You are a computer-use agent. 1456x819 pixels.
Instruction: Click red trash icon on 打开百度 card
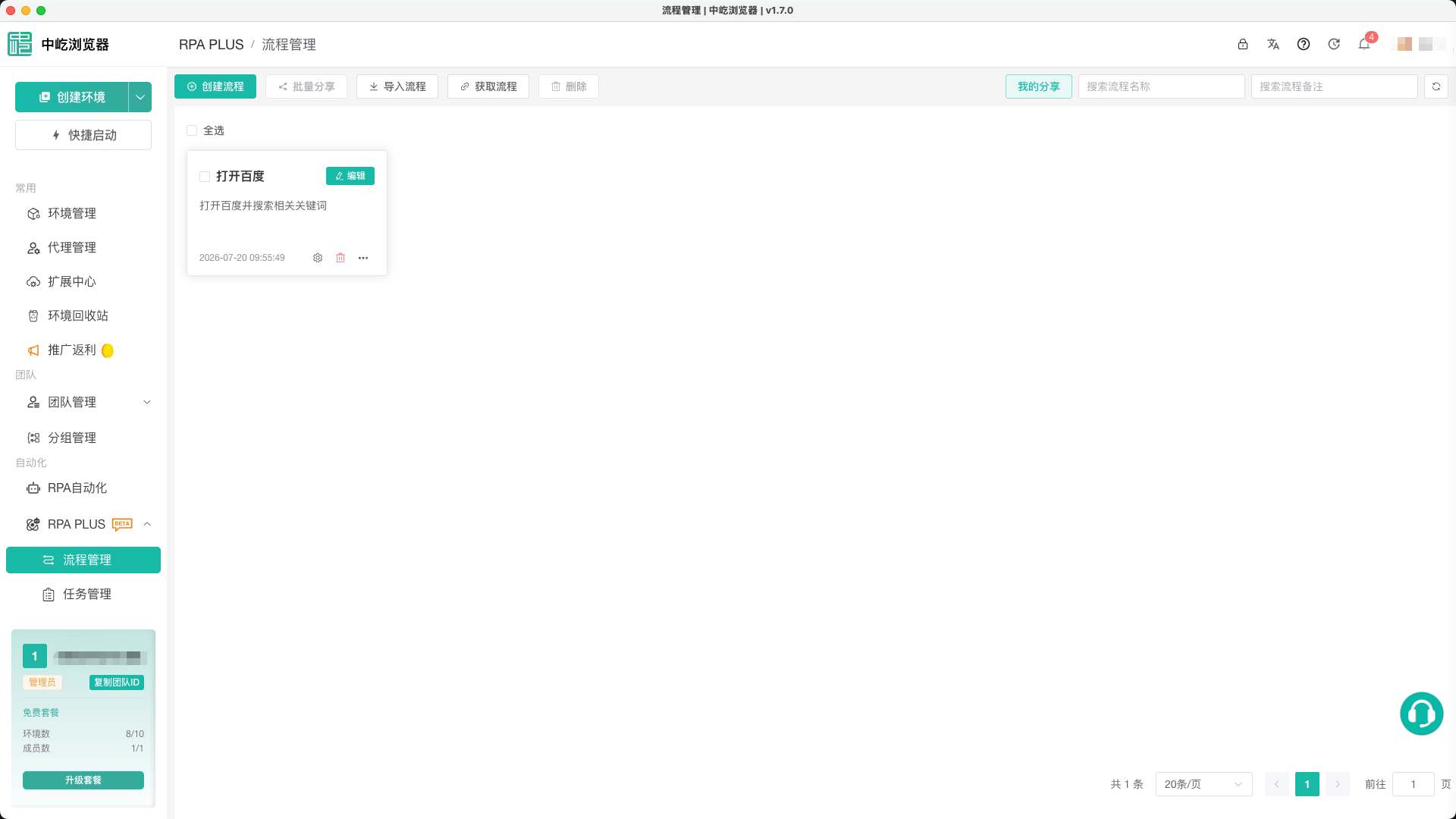(340, 258)
